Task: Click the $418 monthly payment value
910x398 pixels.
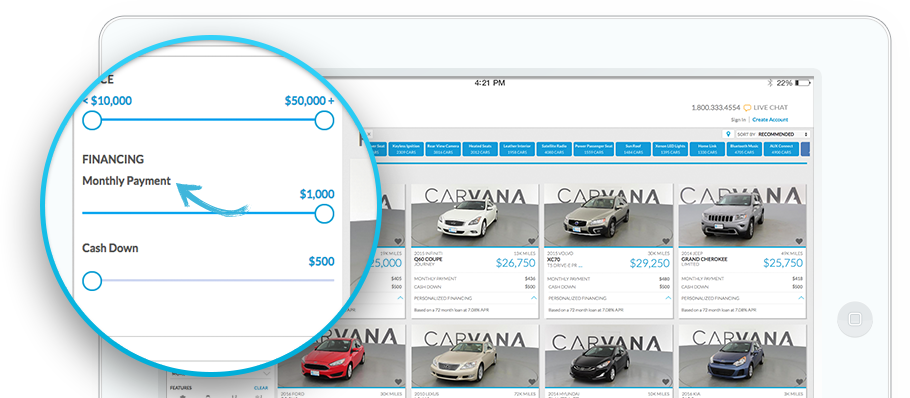Action: 797,279
